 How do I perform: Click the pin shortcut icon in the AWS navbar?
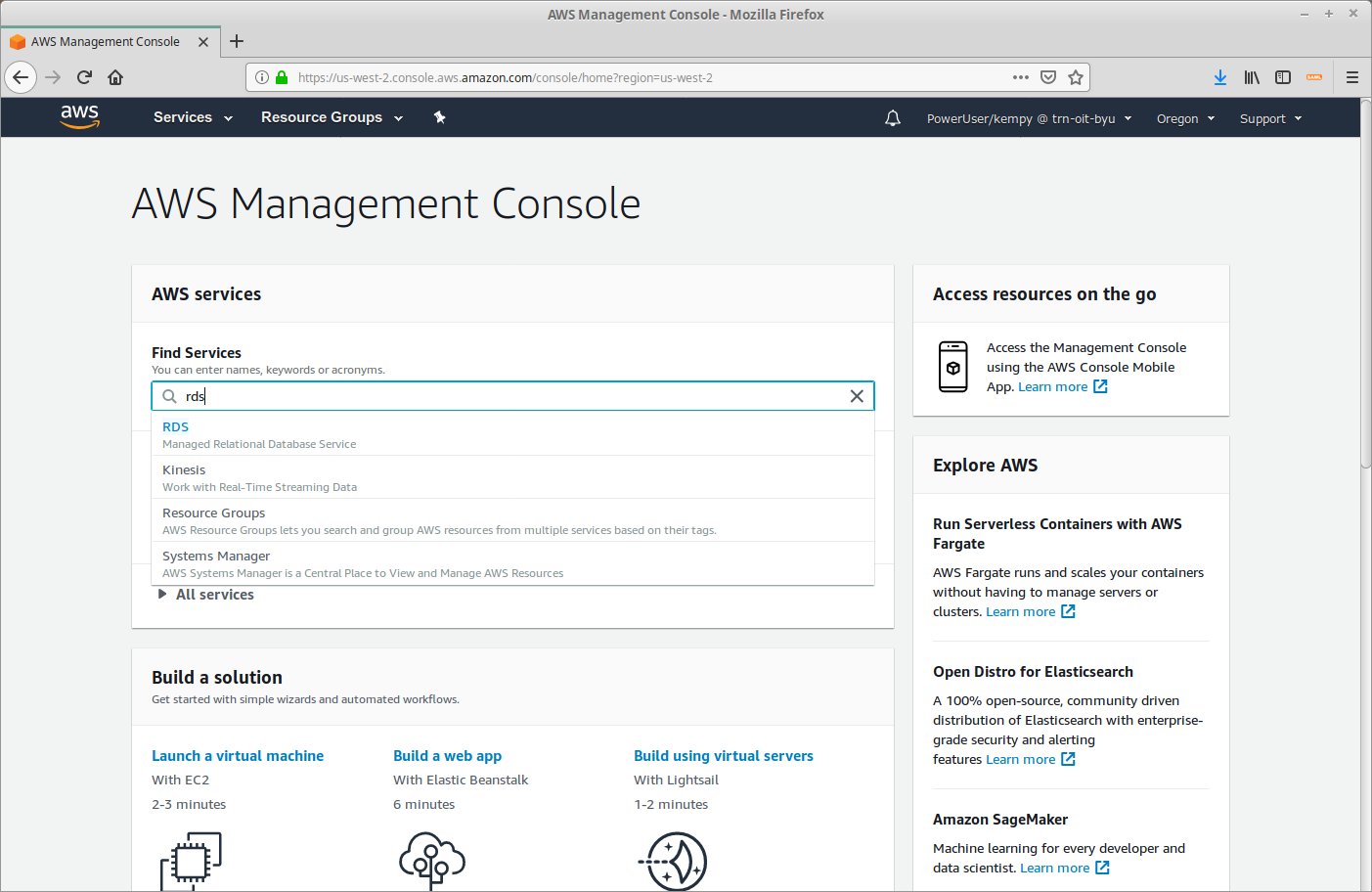[440, 117]
